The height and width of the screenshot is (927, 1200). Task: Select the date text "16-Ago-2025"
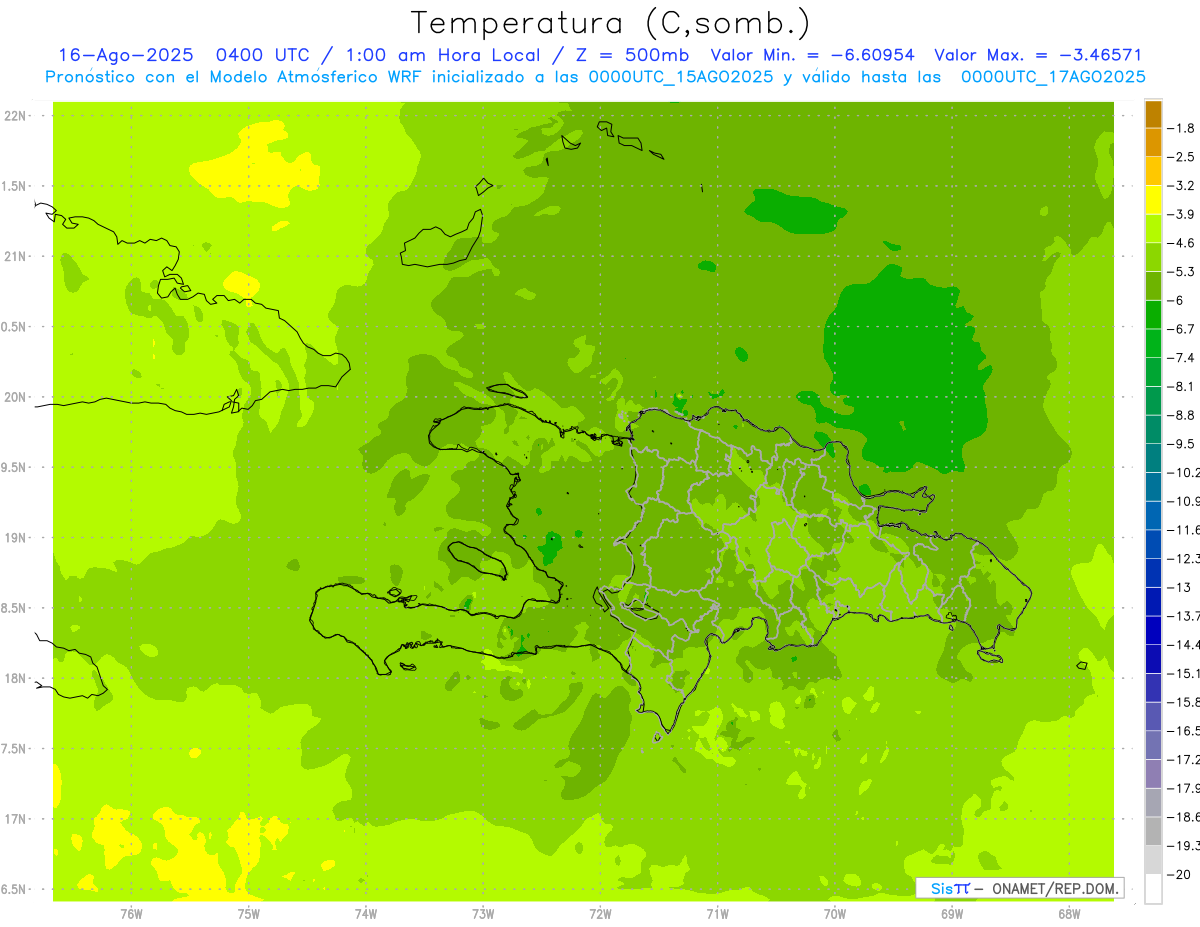[x=124, y=55]
